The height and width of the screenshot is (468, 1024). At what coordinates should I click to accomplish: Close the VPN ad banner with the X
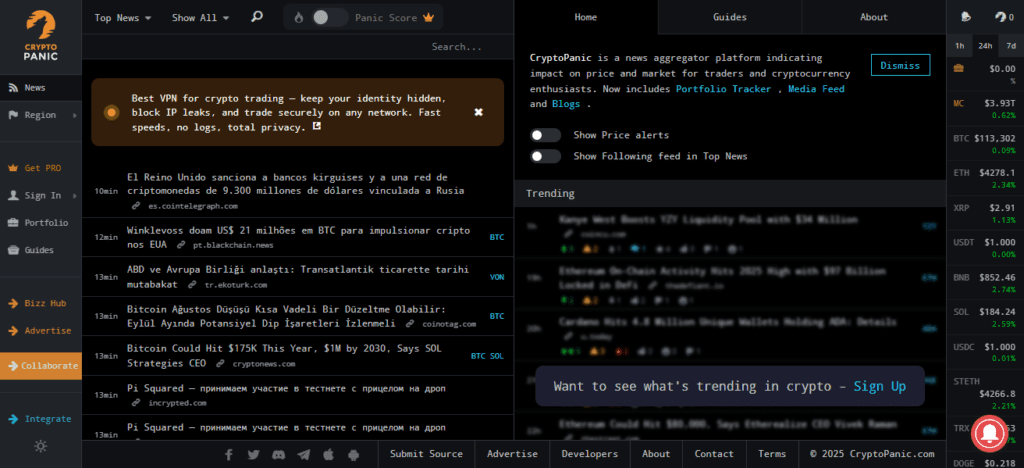[x=479, y=112]
